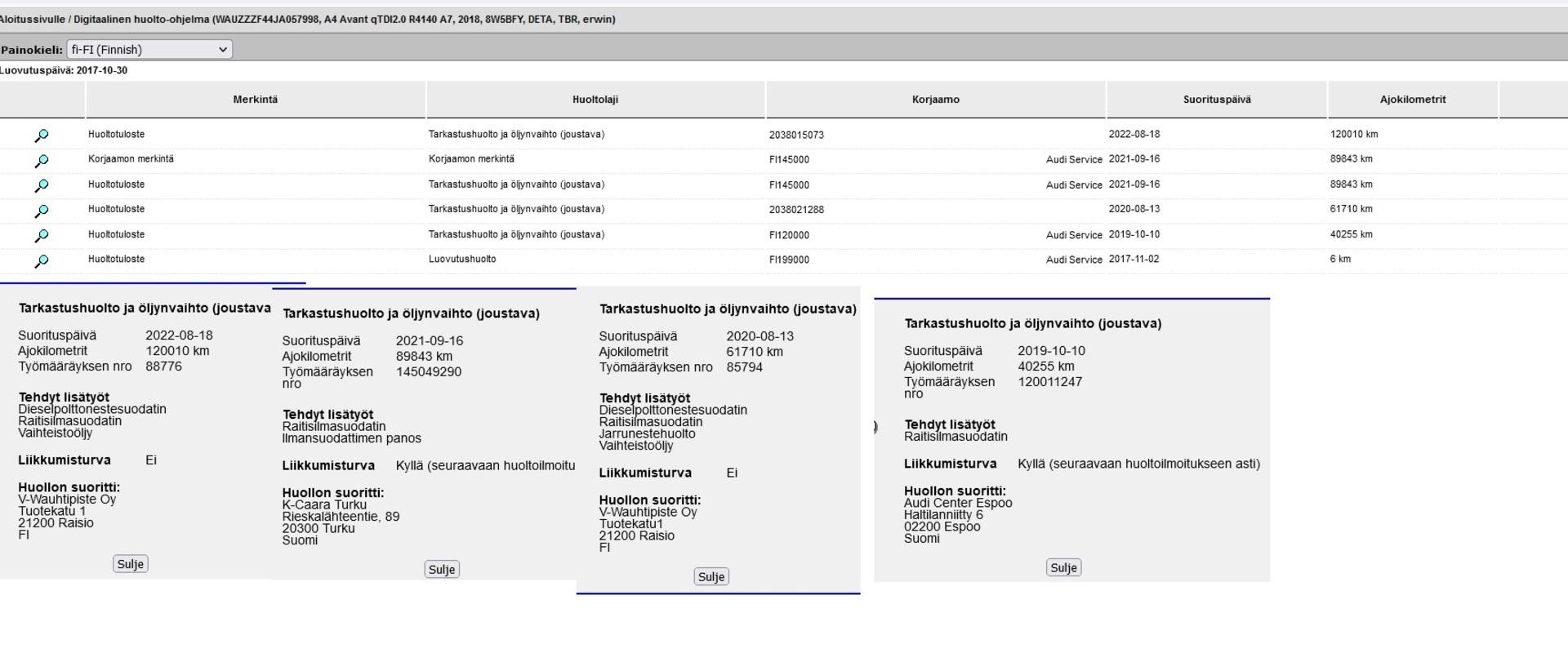Sort by Huoltolaji column header
The height and width of the screenshot is (662, 1568).
595,100
